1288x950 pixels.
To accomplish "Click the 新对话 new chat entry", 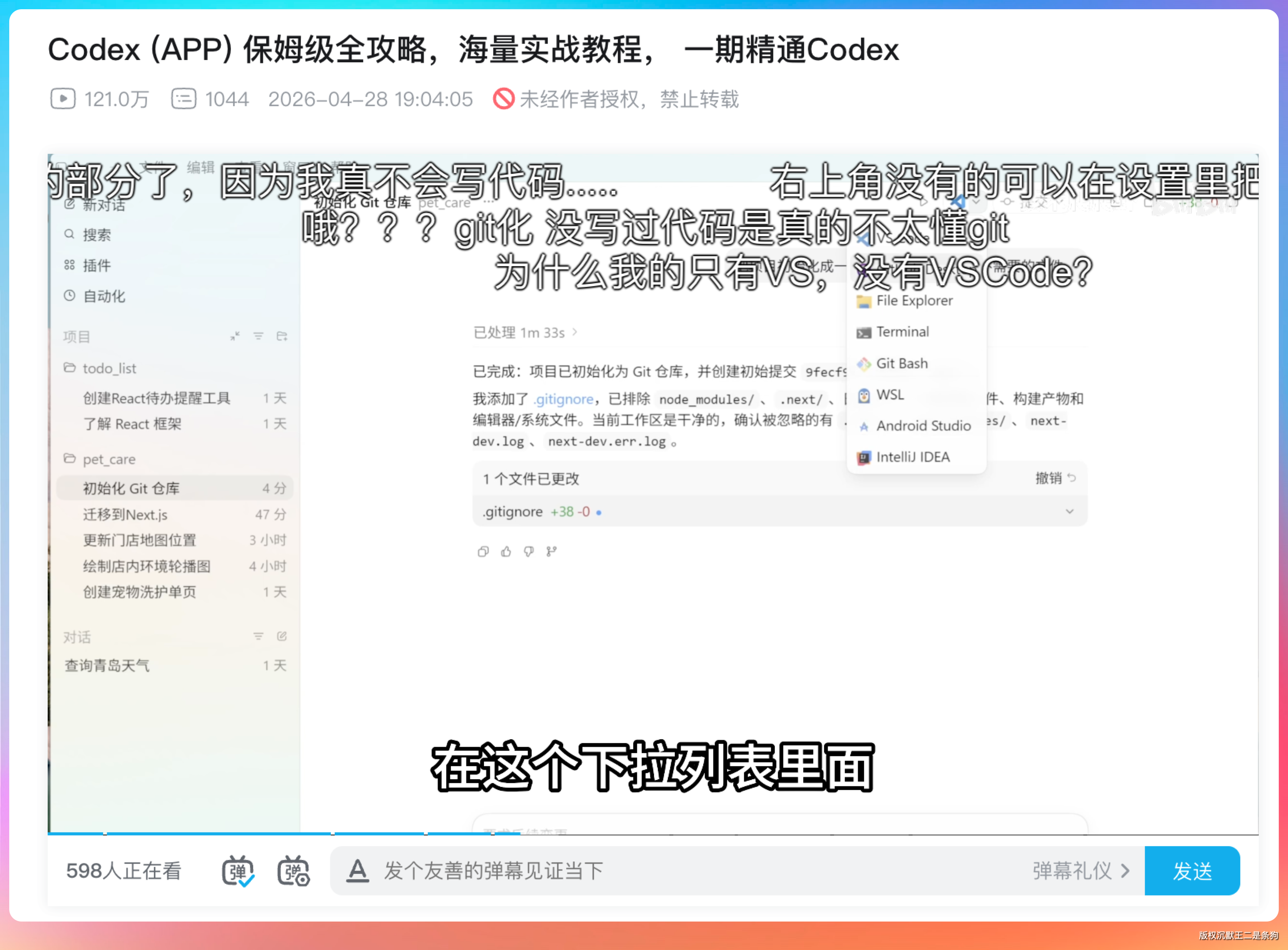I will point(103,204).
